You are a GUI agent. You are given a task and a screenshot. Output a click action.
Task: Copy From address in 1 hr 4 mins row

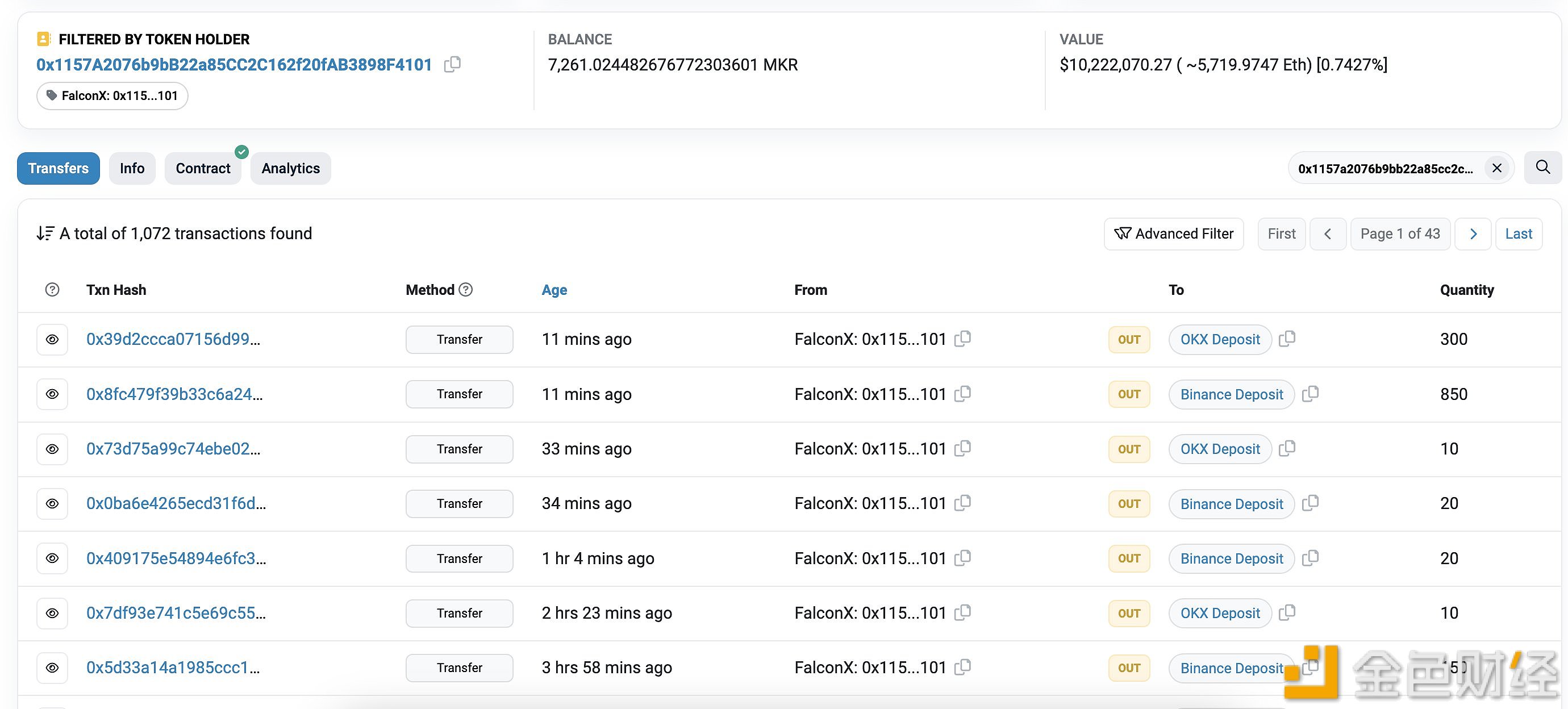pos(962,557)
